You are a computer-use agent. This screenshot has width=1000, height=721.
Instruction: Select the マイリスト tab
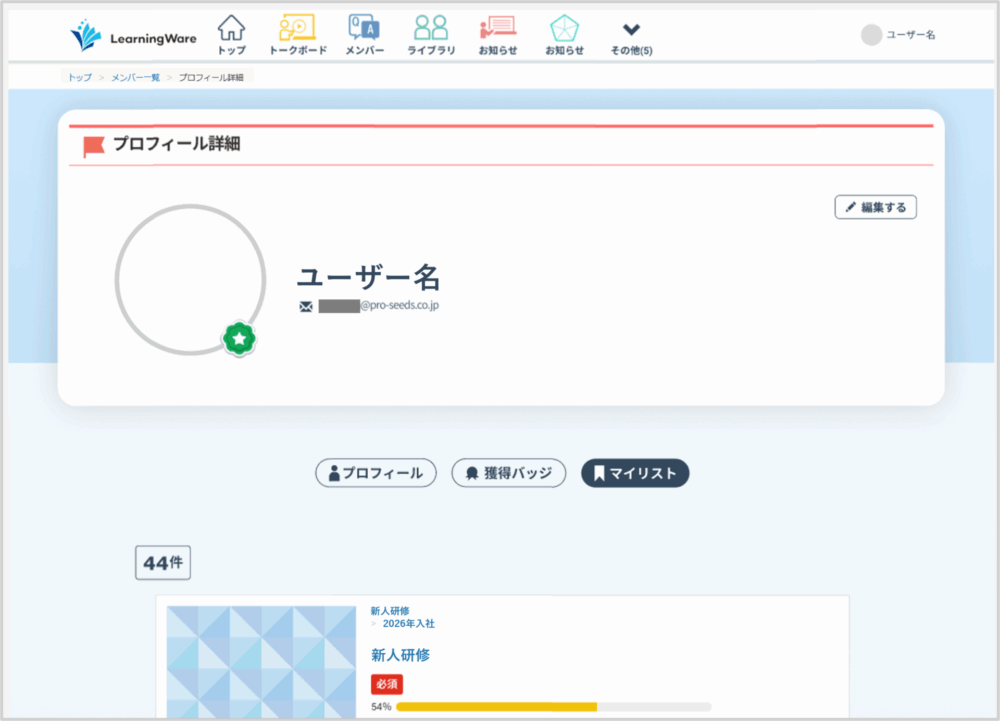tap(635, 473)
